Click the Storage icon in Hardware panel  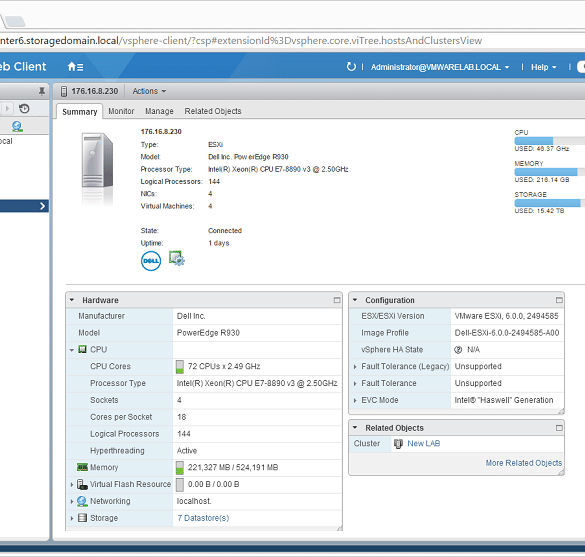[x=82, y=518]
